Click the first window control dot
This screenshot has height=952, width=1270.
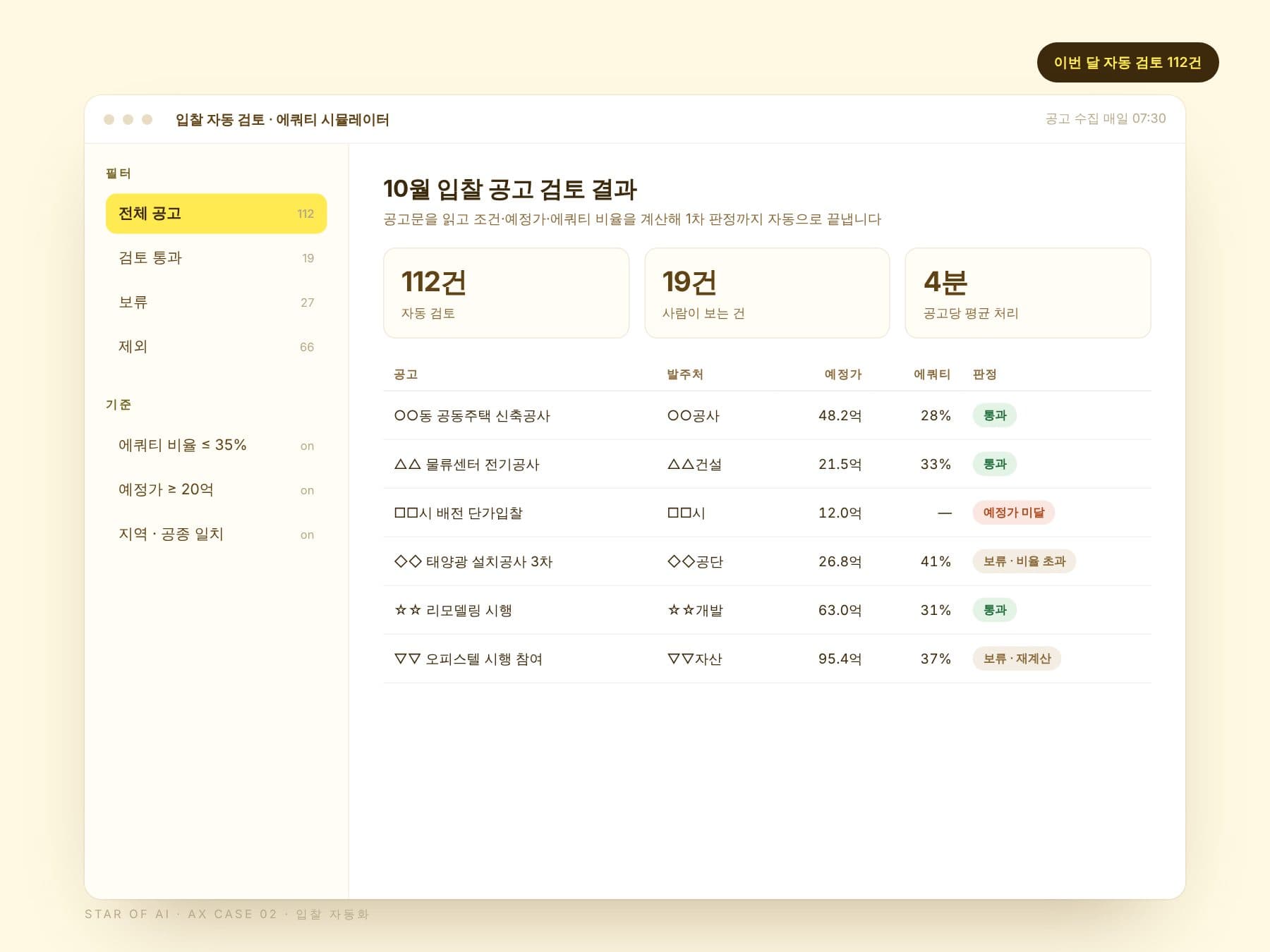click(x=109, y=119)
